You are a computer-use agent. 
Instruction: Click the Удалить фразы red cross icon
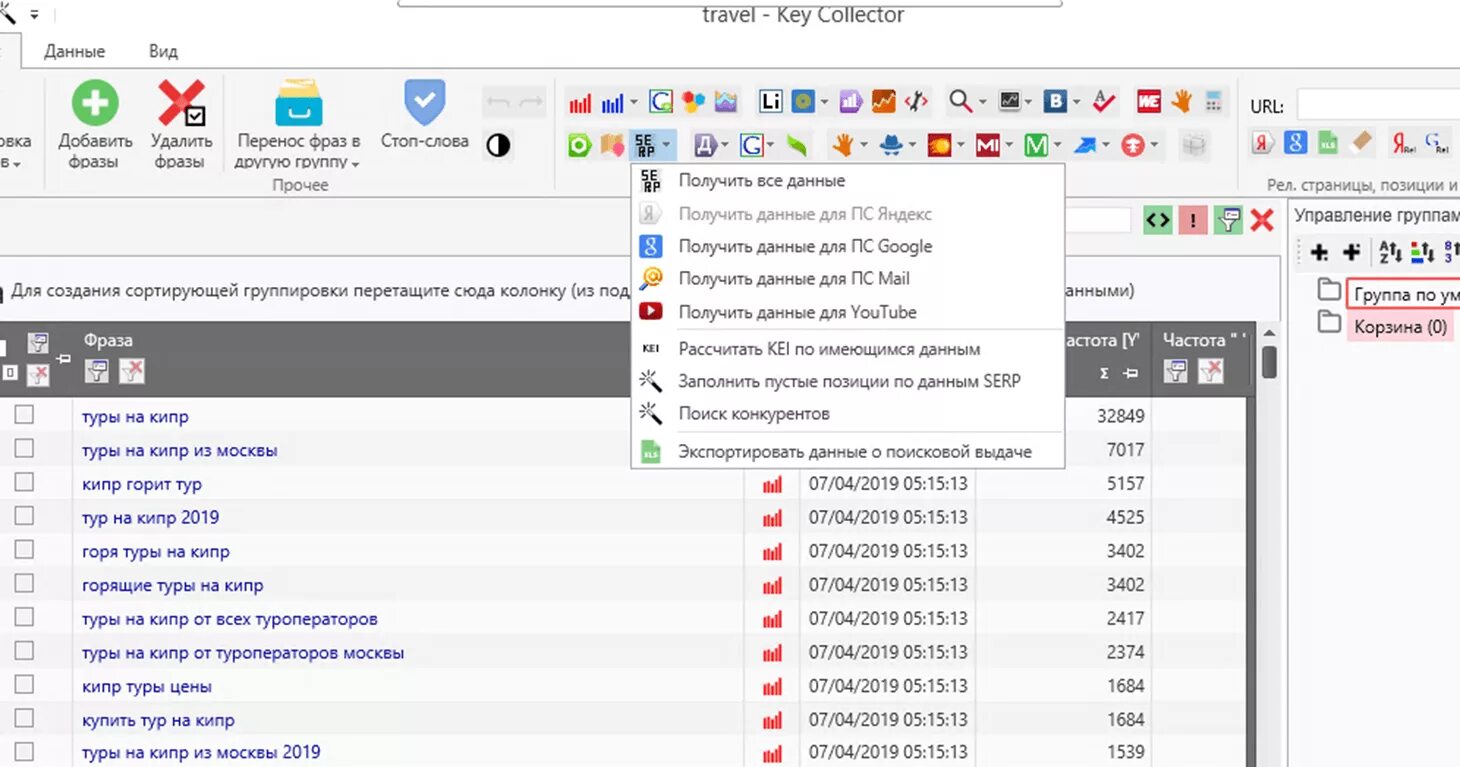pos(181,103)
